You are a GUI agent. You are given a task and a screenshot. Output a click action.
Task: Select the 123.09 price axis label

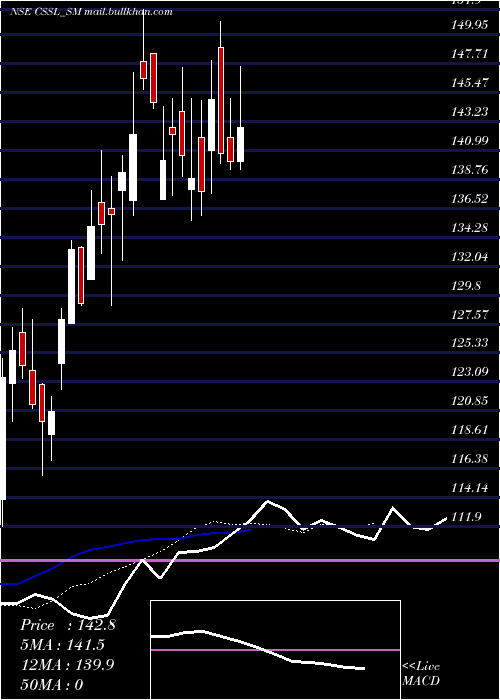[470, 372]
